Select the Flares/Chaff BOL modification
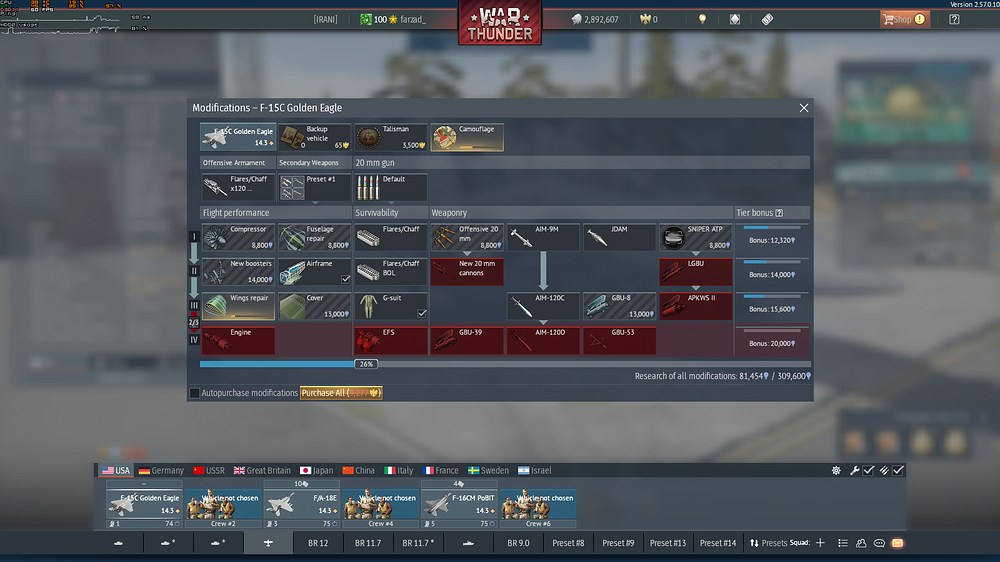The width and height of the screenshot is (1000, 562). (x=390, y=271)
